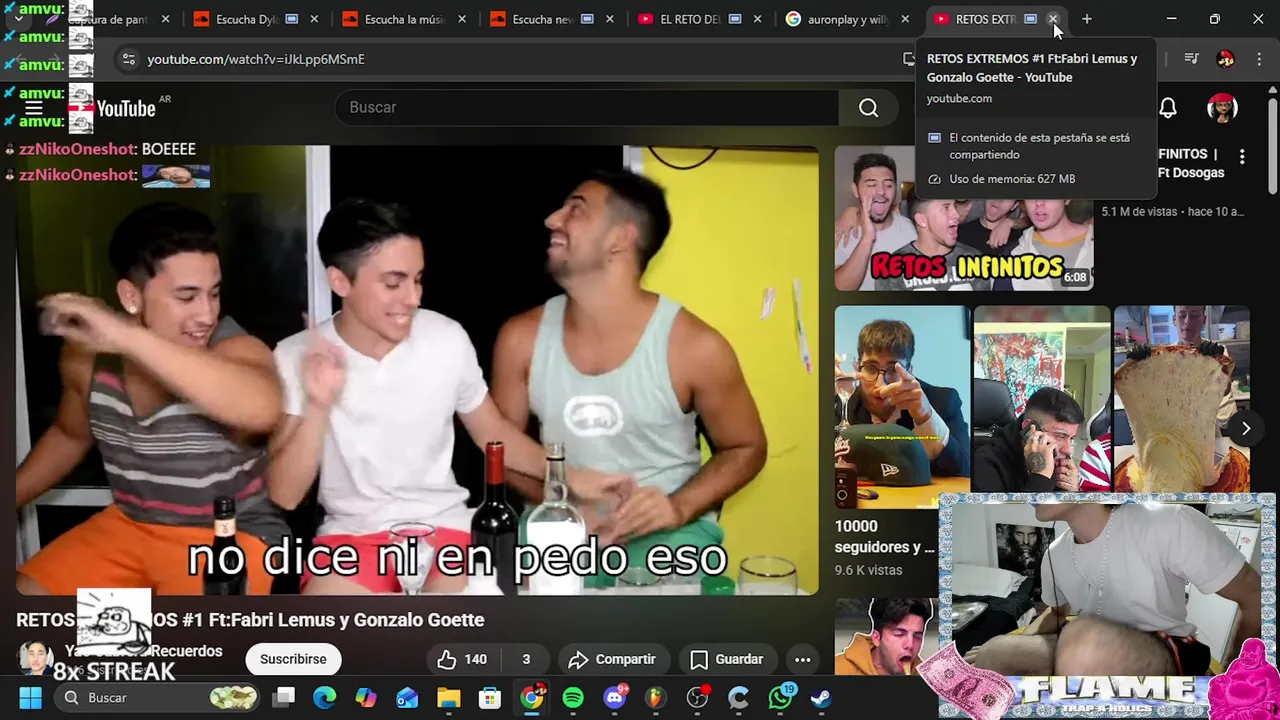The height and width of the screenshot is (720, 1280).
Task: Open the site information icon left of URL
Action: click(128, 59)
